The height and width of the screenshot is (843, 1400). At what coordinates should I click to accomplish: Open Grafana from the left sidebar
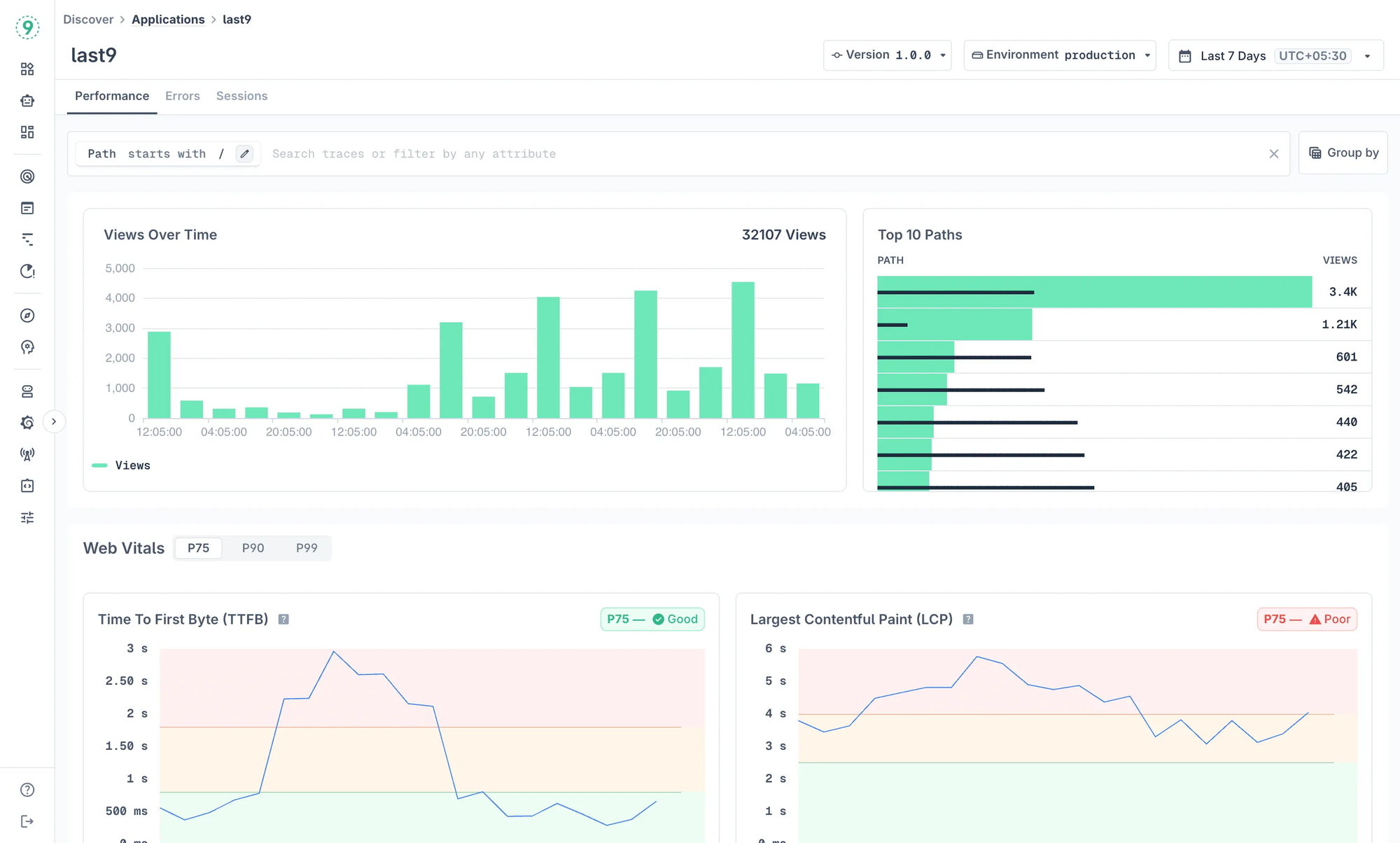point(27,422)
